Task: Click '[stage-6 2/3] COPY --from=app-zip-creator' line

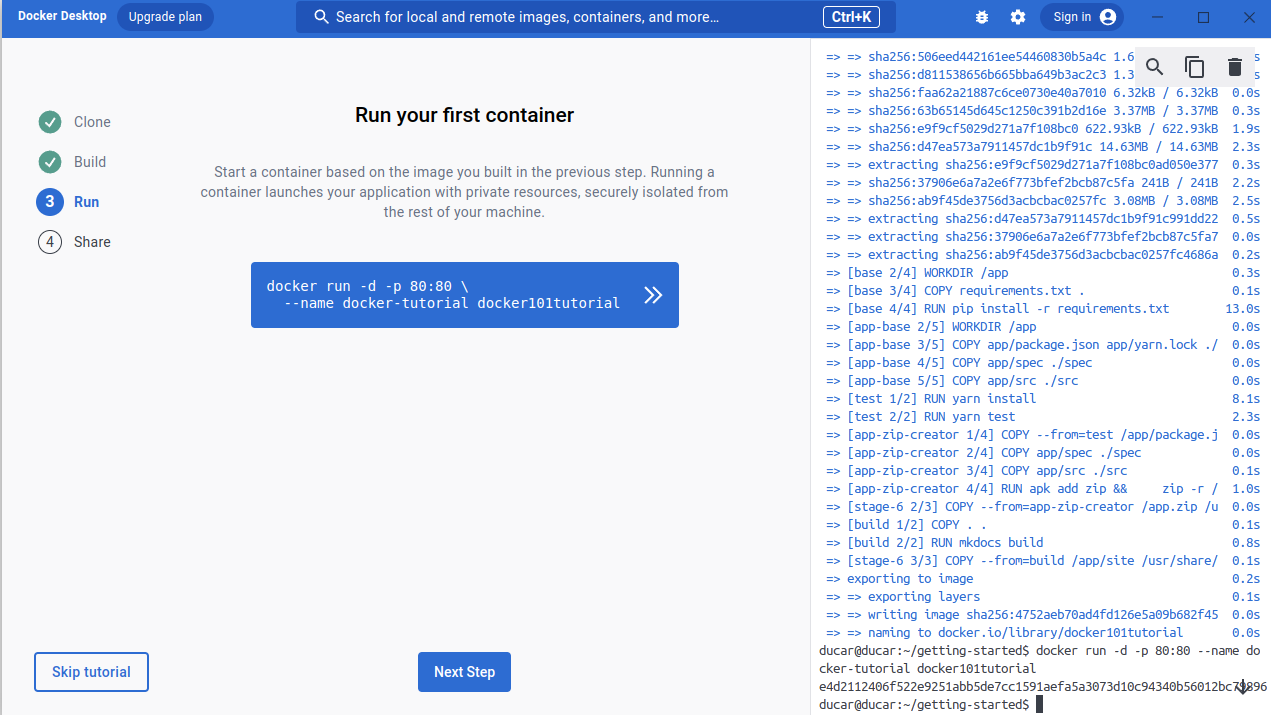Action: pyautogui.click(x=1043, y=507)
